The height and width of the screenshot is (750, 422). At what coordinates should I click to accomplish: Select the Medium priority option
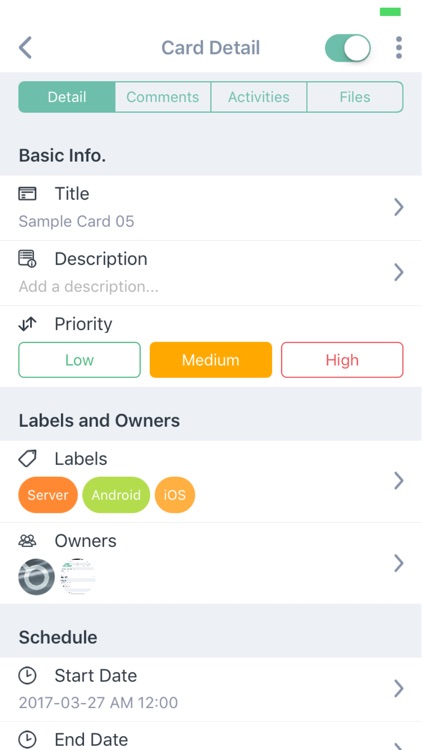click(x=211, y=360)
